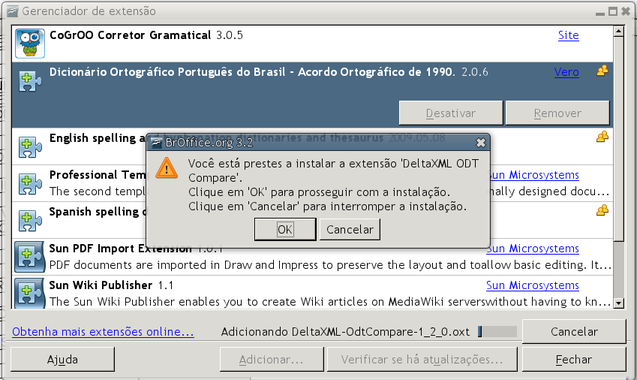Click the puzzle icon for Dicionário Ortográfico
The image size is (637, 380).
[30, 80]
